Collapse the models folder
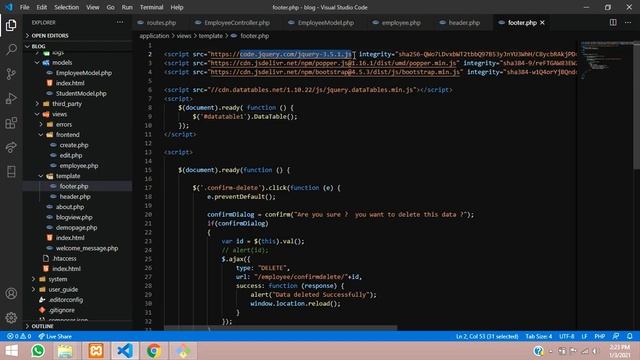Image resolution: width=640 pixels, height=360 pixels. click(62, 62)
